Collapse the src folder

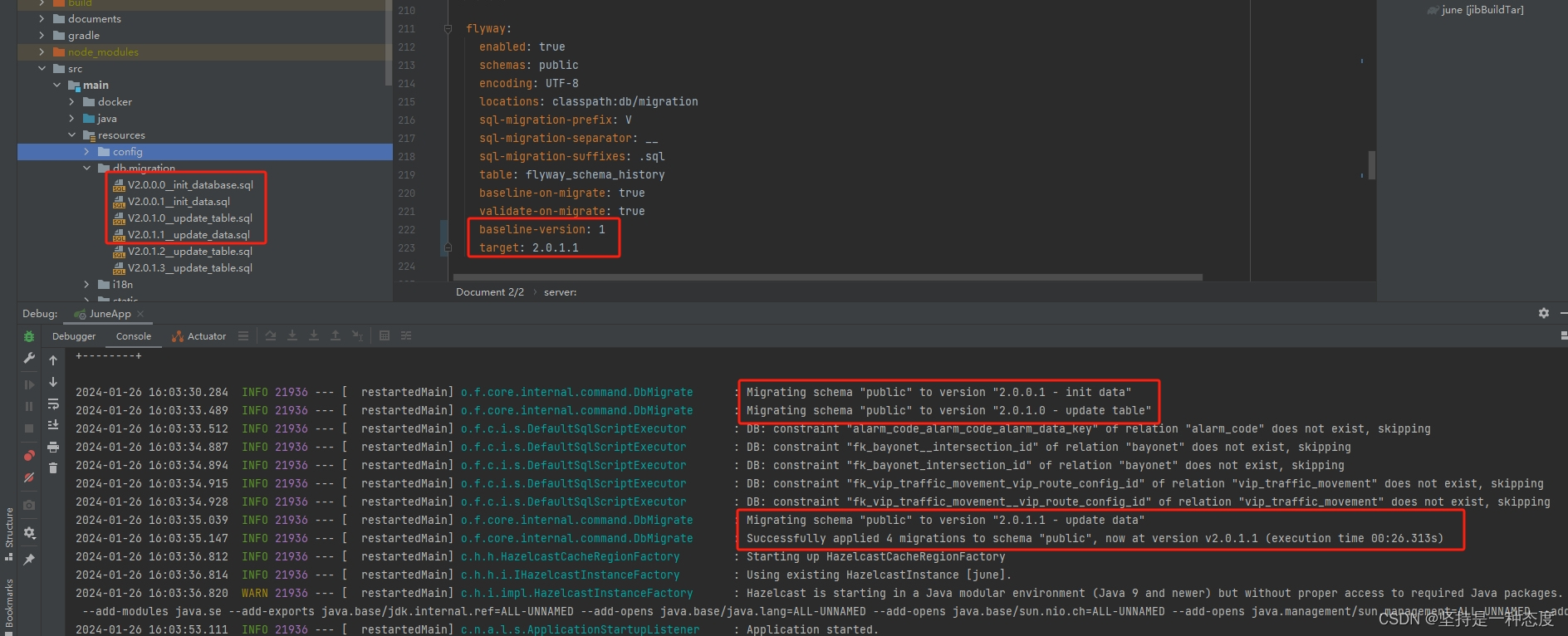42,68
